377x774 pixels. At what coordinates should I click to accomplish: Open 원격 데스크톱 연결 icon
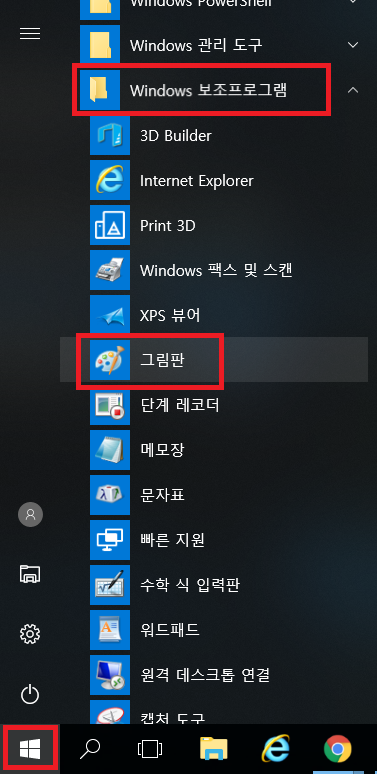tap(110, 675)
